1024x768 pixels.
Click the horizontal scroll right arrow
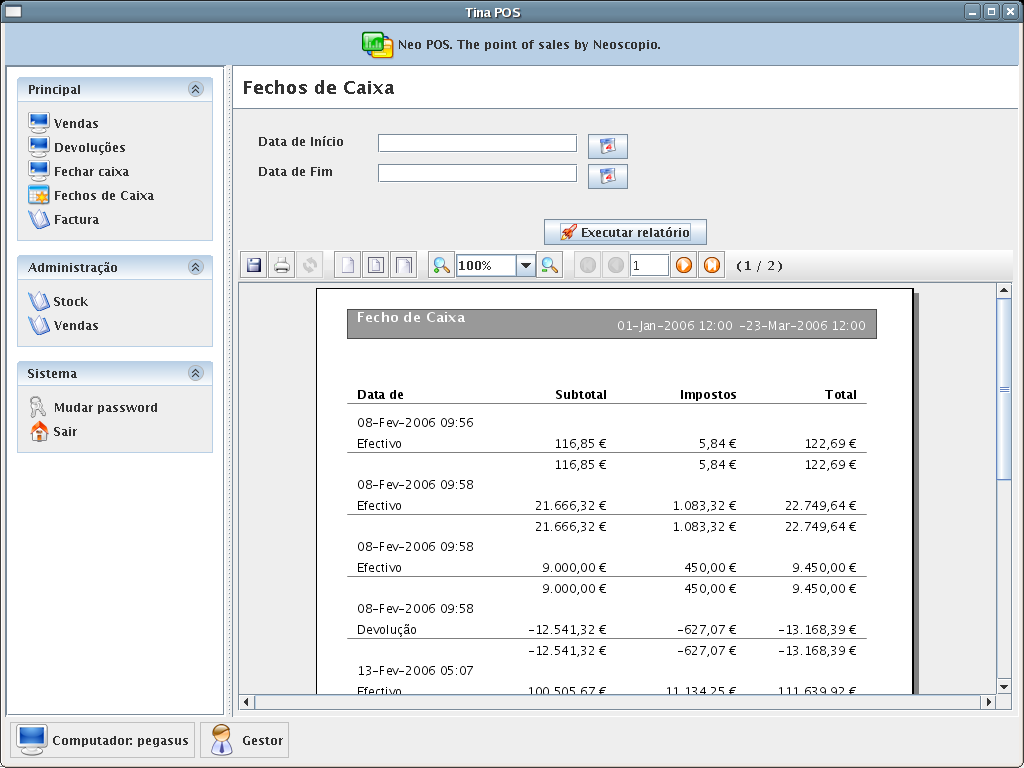point(989,702)
